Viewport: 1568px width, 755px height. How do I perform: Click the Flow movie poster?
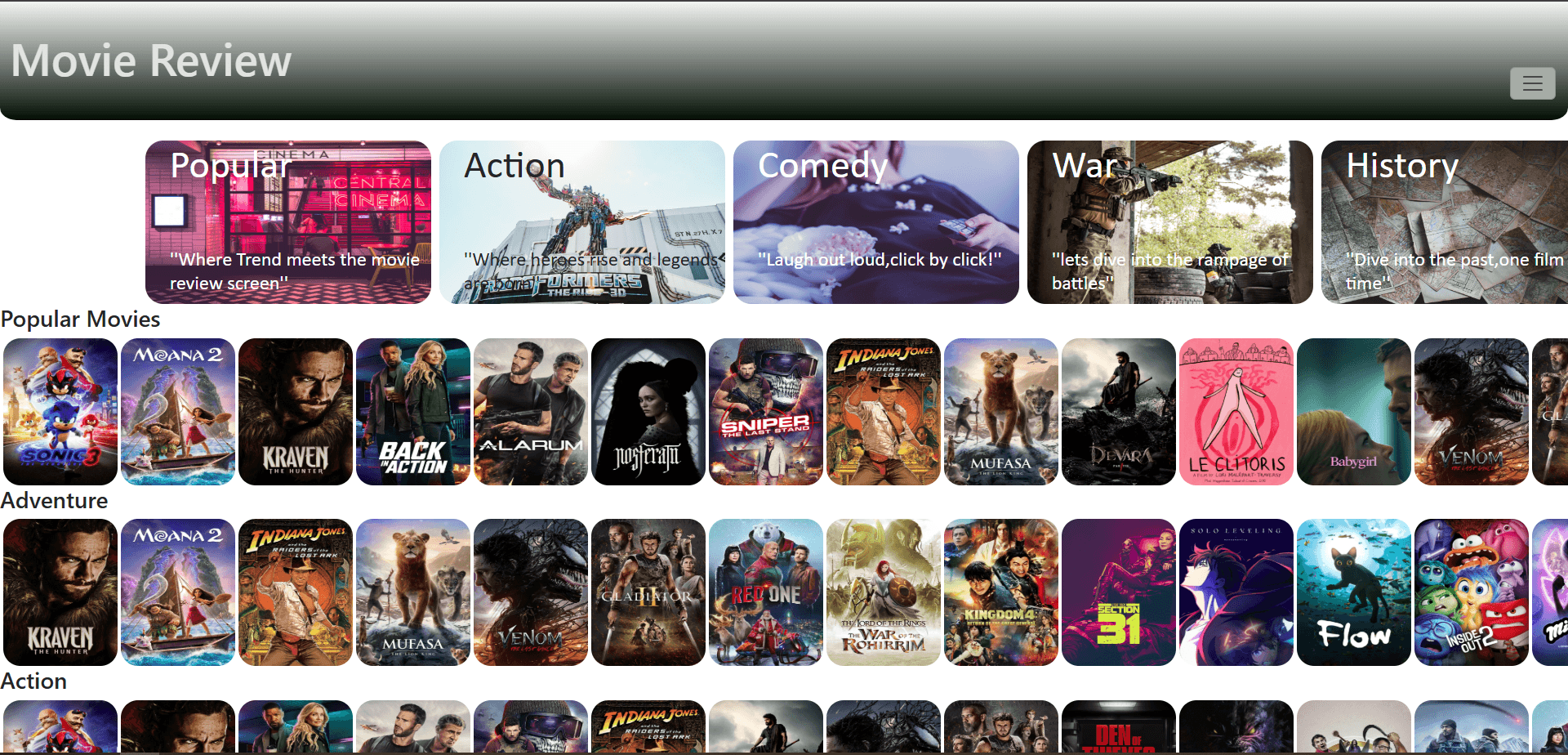[1353, 592]
